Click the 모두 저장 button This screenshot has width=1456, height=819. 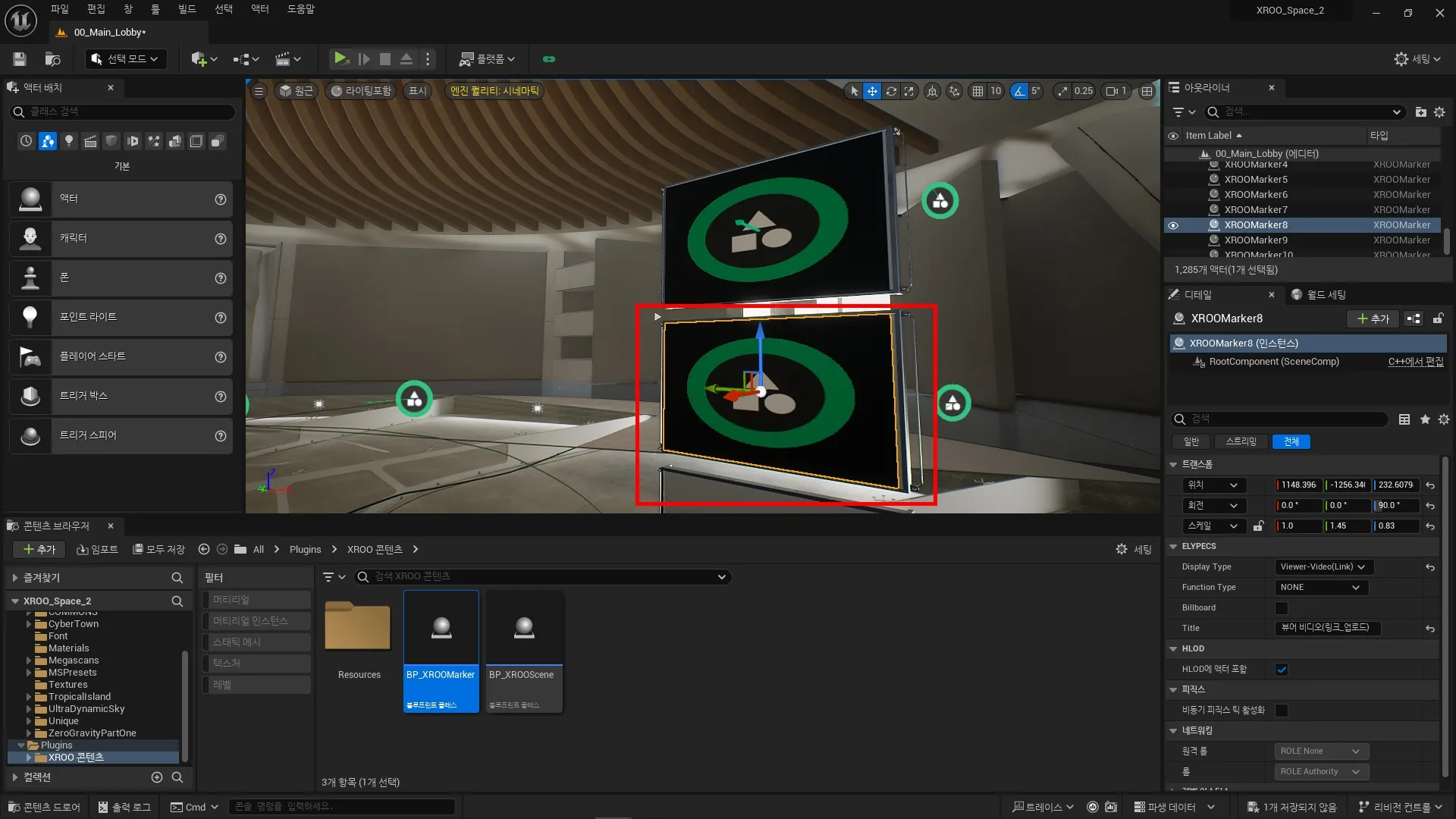[x=158, y=549]
